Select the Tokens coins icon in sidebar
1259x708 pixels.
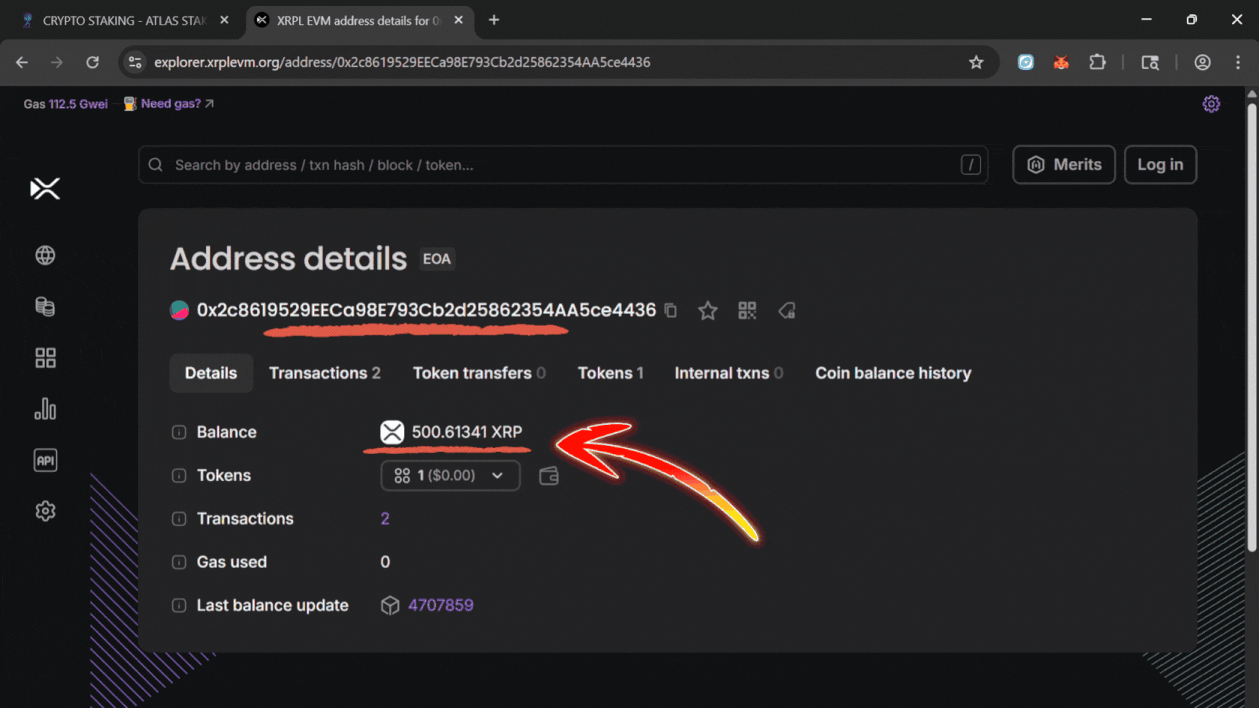coord(44,306)
